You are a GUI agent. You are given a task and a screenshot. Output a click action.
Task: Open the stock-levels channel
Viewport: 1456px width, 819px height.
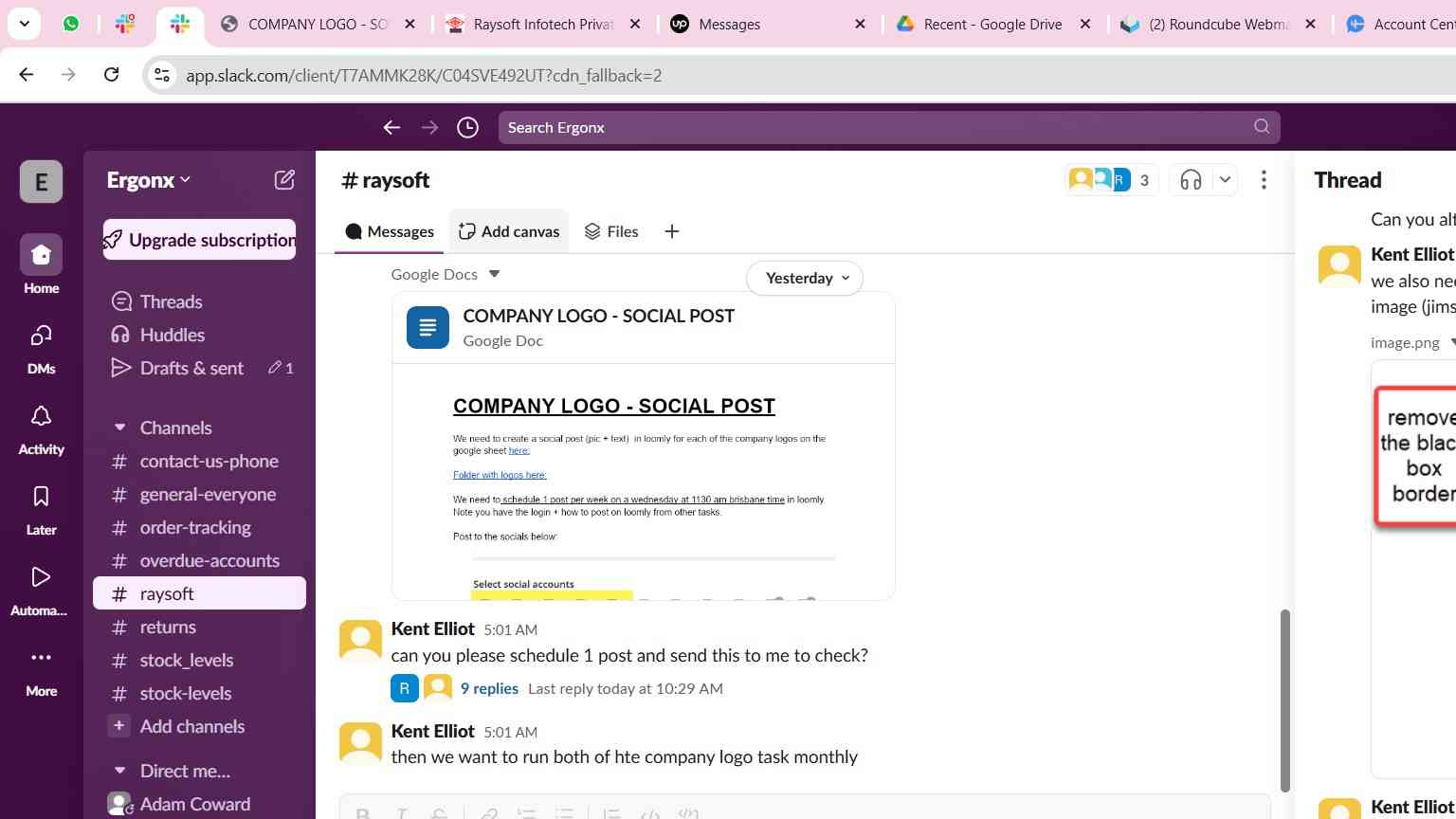pyautogui.click(x=200, y=693)
